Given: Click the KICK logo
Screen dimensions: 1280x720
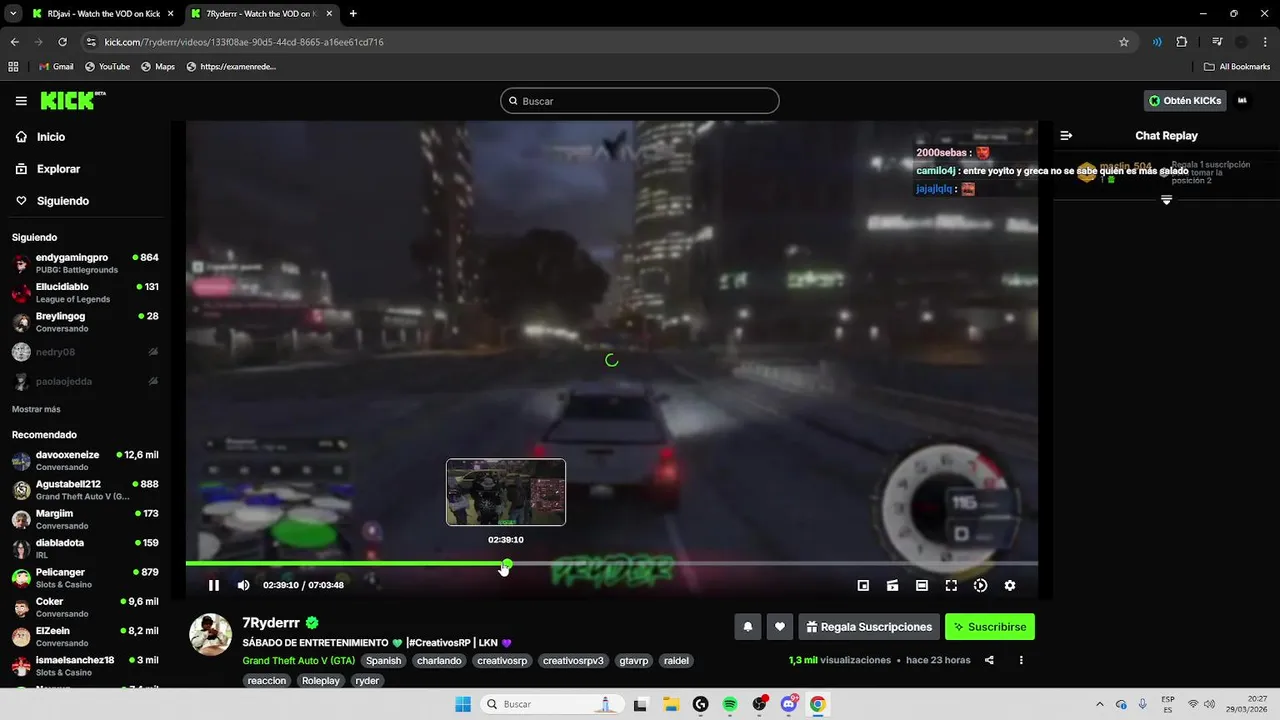Looking at the screenshot, I should [72, 100].
